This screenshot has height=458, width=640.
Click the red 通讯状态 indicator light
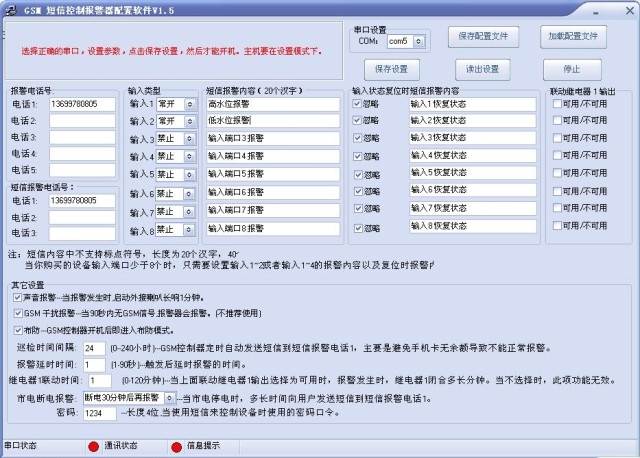[93, 446]
